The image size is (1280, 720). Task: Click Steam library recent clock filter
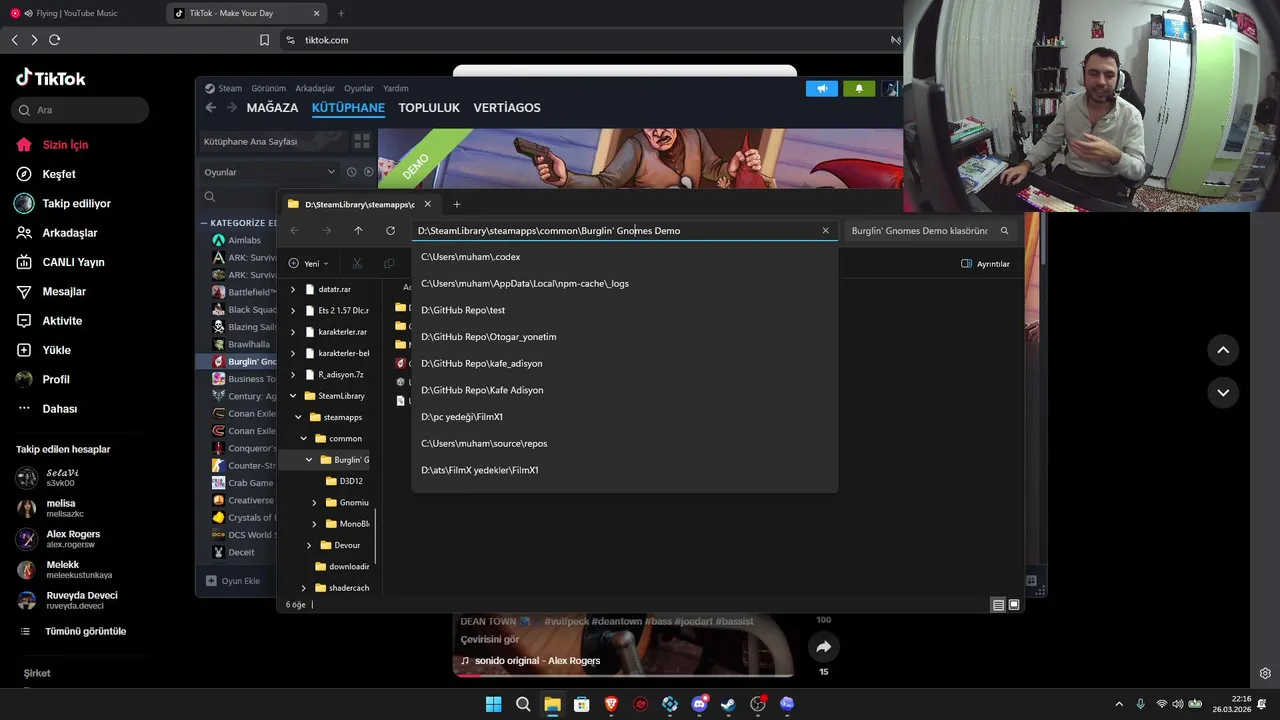coord(351,172)
